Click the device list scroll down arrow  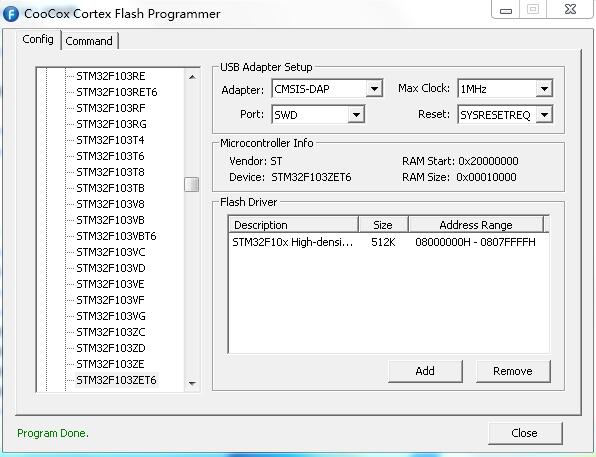(x=192, y=383)
